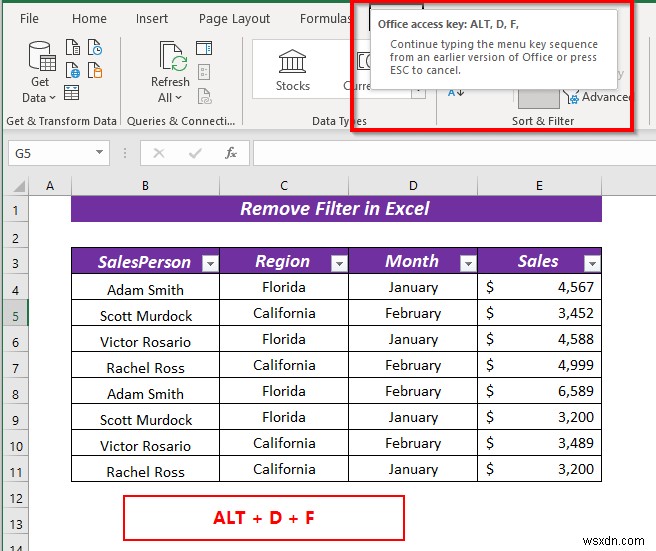
Task: Select row 1 header
Action: 15,210
